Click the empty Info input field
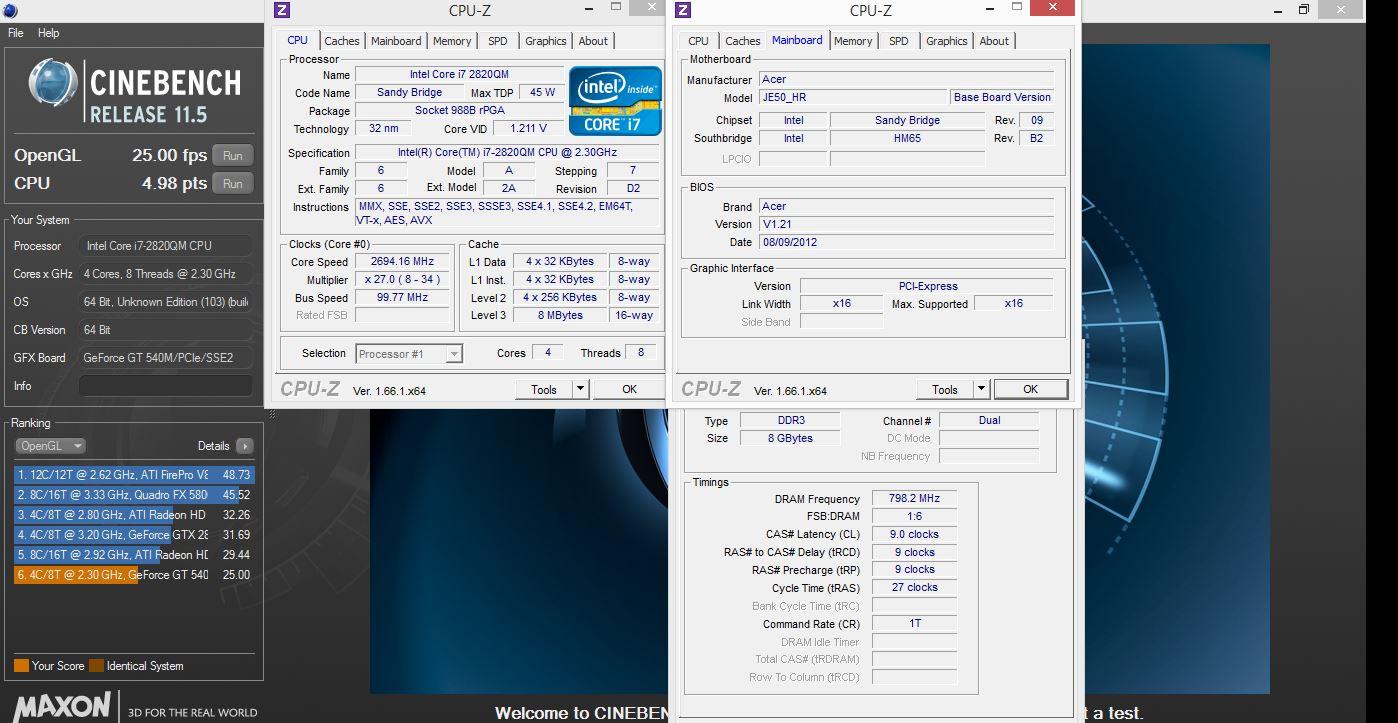The width and height of the screenshot is (1398, 723). tap(166, 386)
